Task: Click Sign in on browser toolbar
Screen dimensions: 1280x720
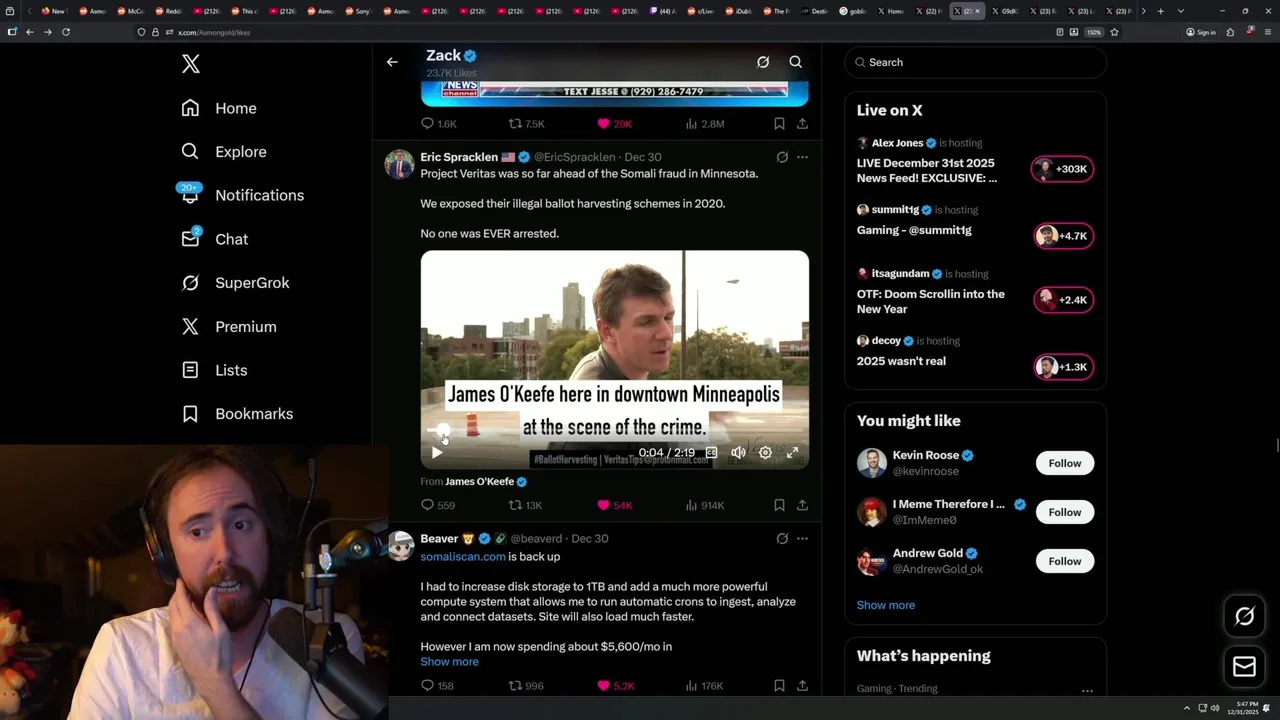Action: tap(1201, 32)
